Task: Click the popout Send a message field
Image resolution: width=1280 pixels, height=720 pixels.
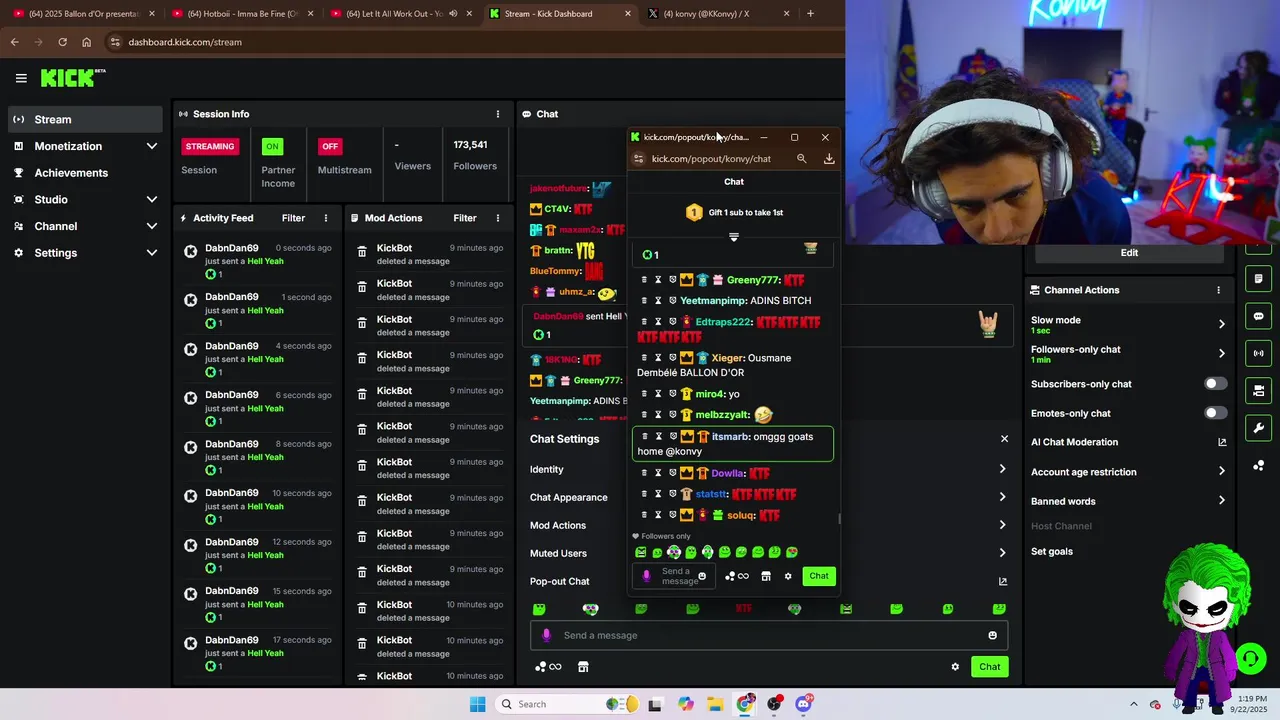Action: [674, 576]
